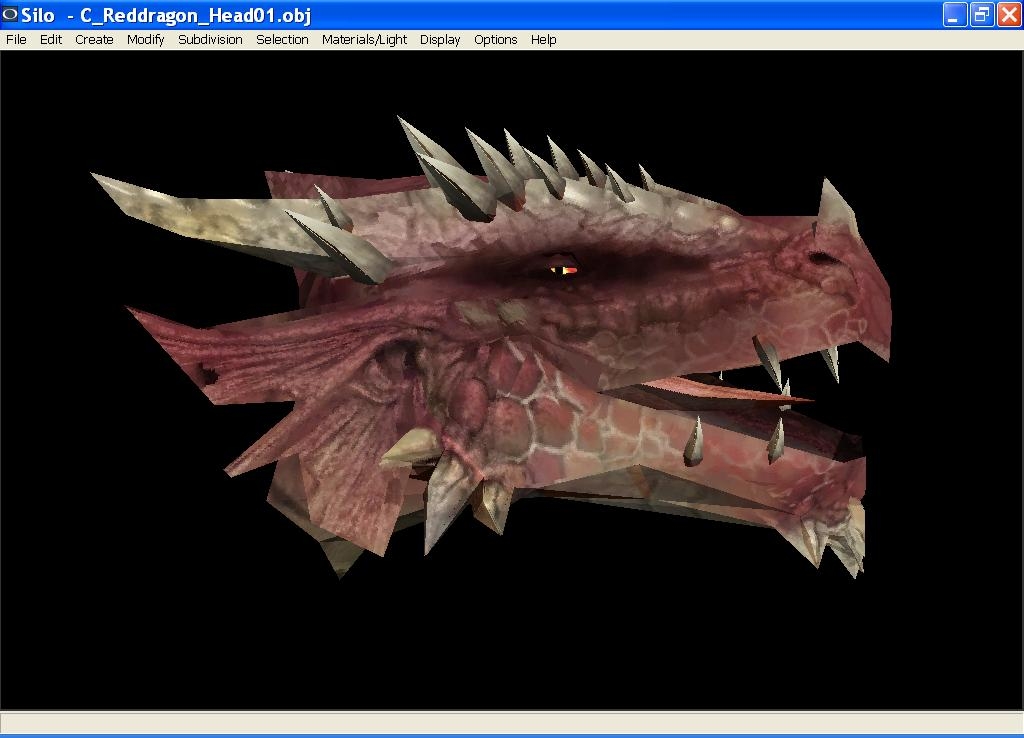Close the Silo window
Screen dimensions: 1024x738
pyautogui.click(x=1008, y=15)
